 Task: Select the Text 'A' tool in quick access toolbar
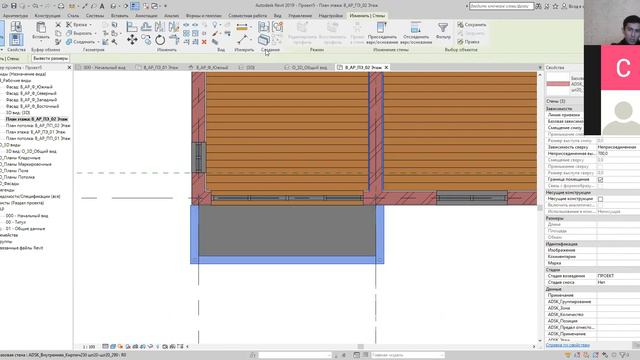coord(102,6)
